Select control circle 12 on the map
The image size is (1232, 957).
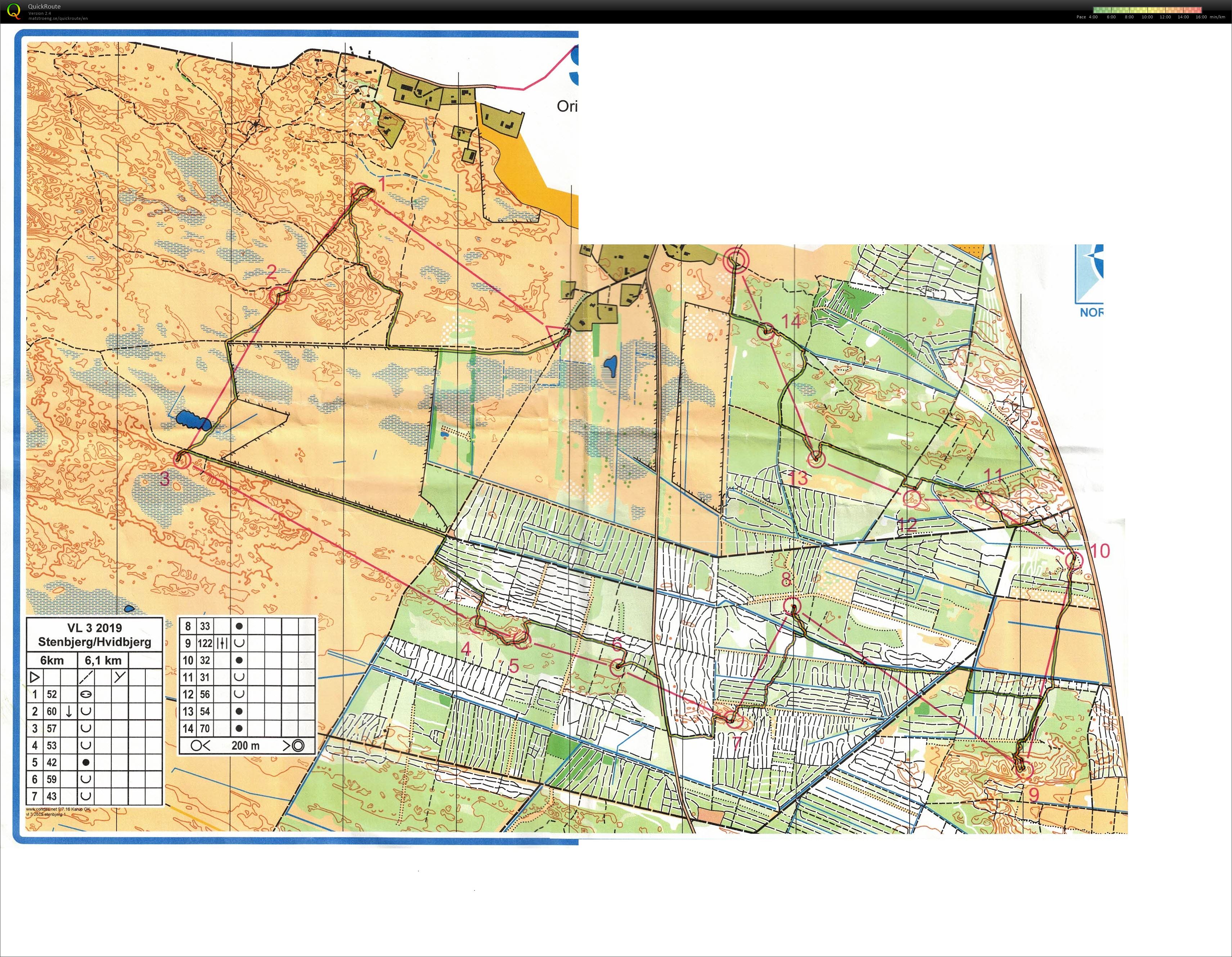click(912, 498)
